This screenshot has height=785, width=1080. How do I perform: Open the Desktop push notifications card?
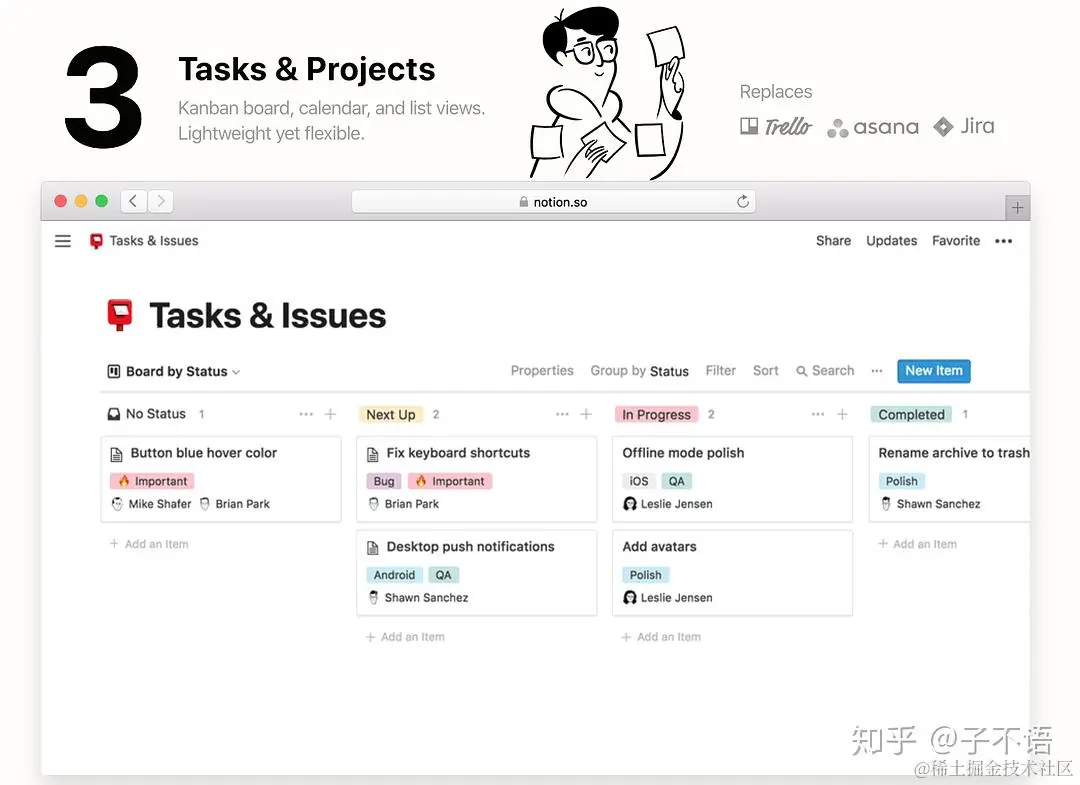(x=477, y=573)
